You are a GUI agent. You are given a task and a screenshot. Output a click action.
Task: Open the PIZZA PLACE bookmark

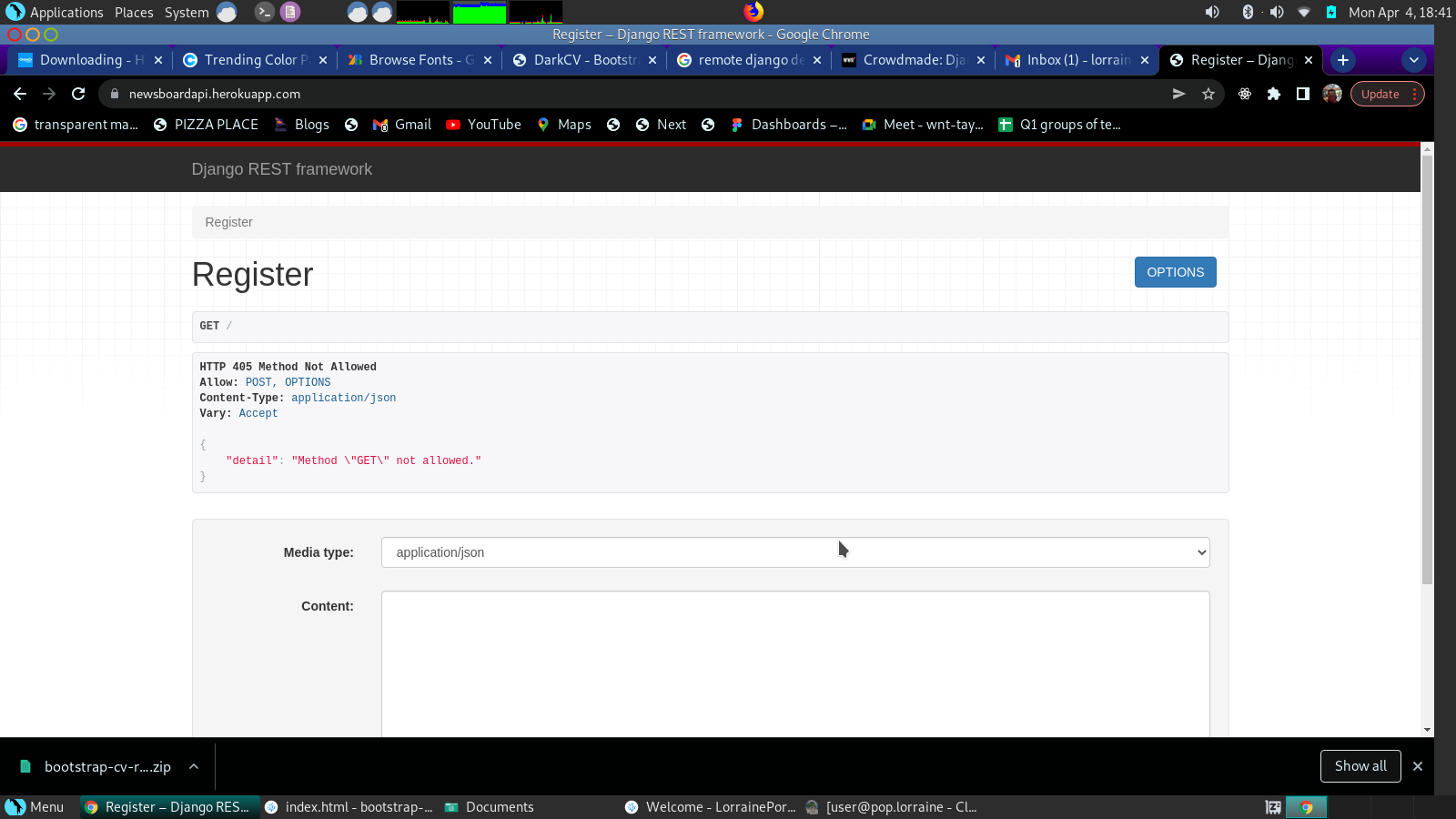(207, 125)
